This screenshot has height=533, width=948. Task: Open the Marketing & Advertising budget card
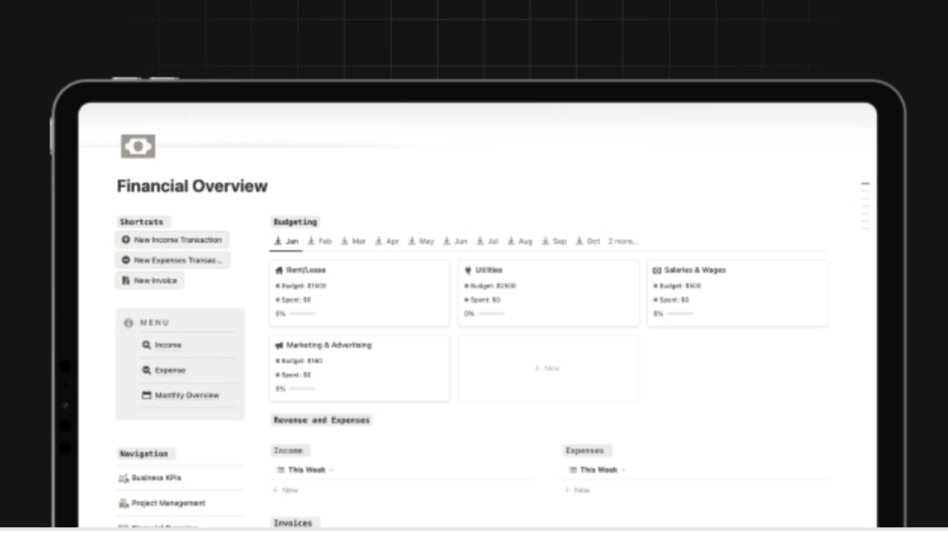[x=360, y=368]
